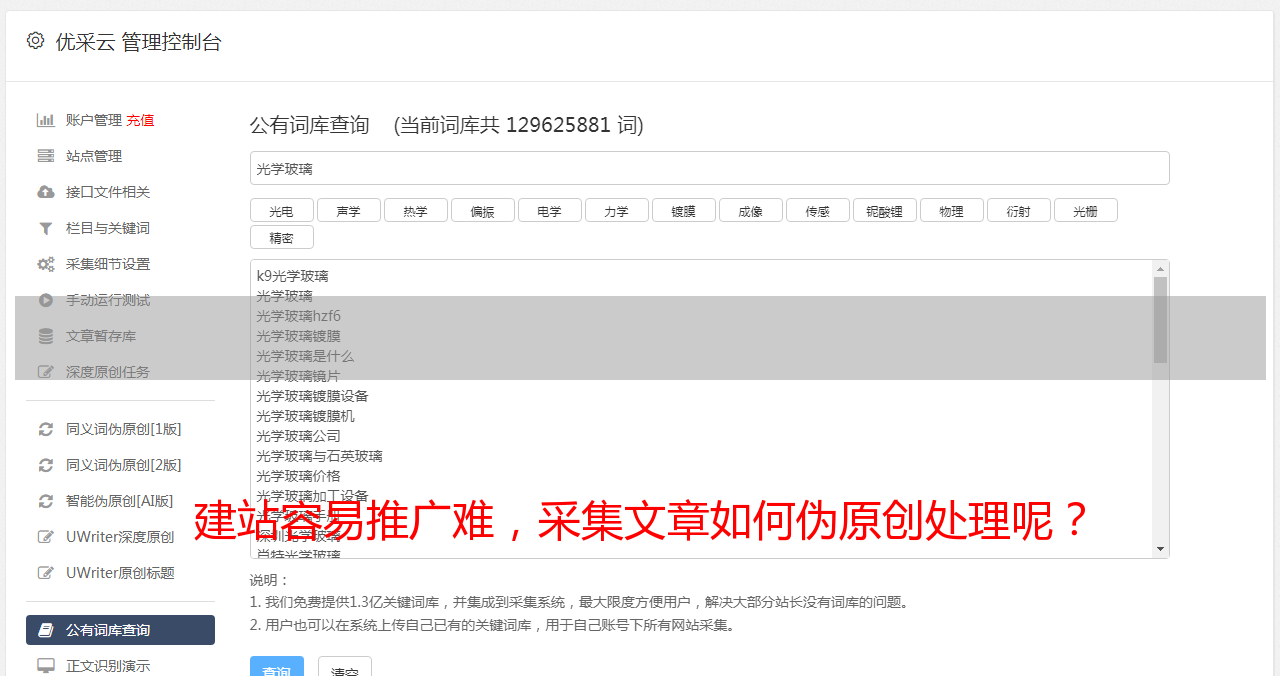This screenshot has width=1280, height=676.
Task: Click the result line 光学玻璃公司
Action: (298, 436)
